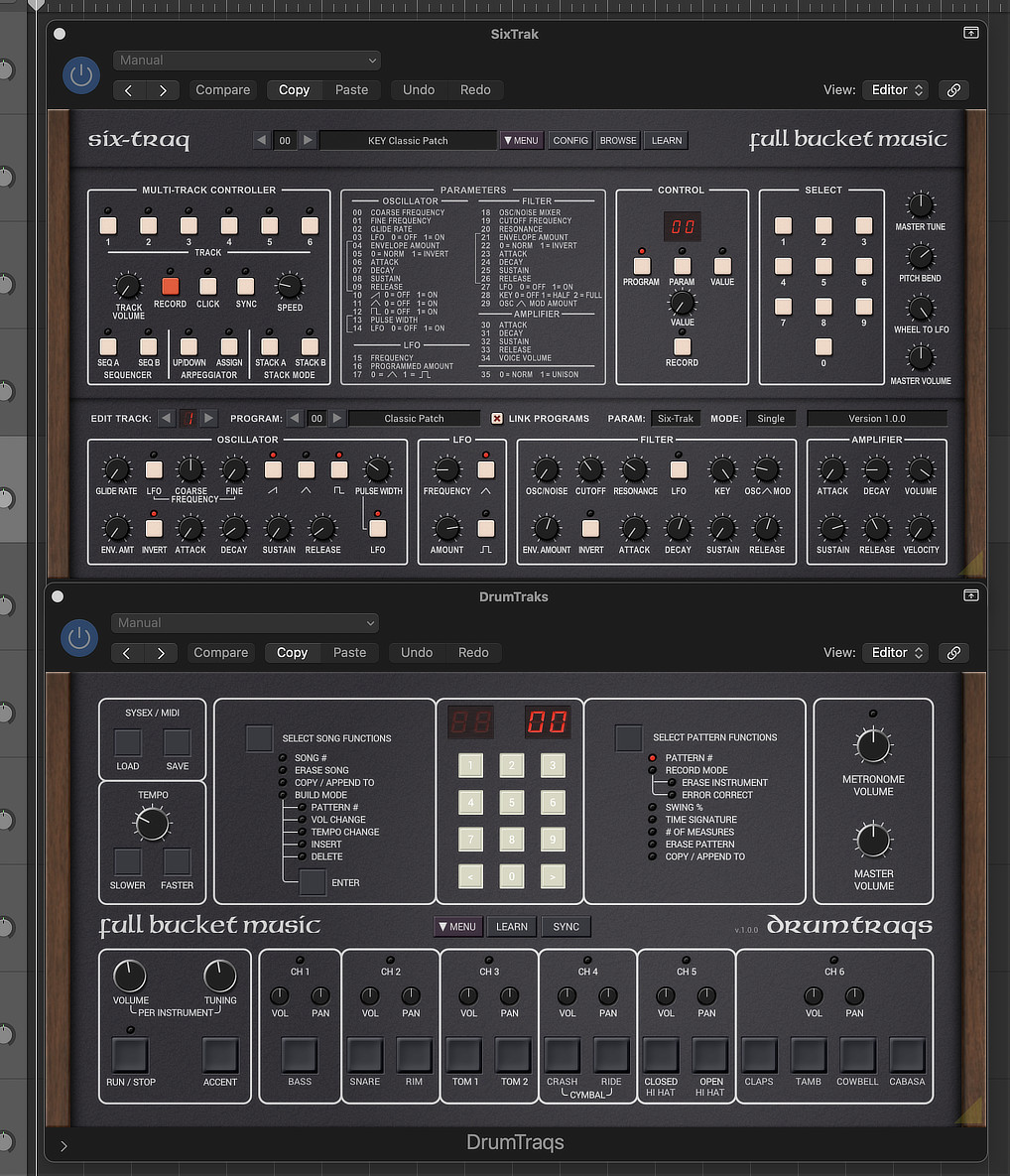1010x1176 pixels.
Task: Click SYSEX / MIDI SAVE button
Action: click(177, 742)
